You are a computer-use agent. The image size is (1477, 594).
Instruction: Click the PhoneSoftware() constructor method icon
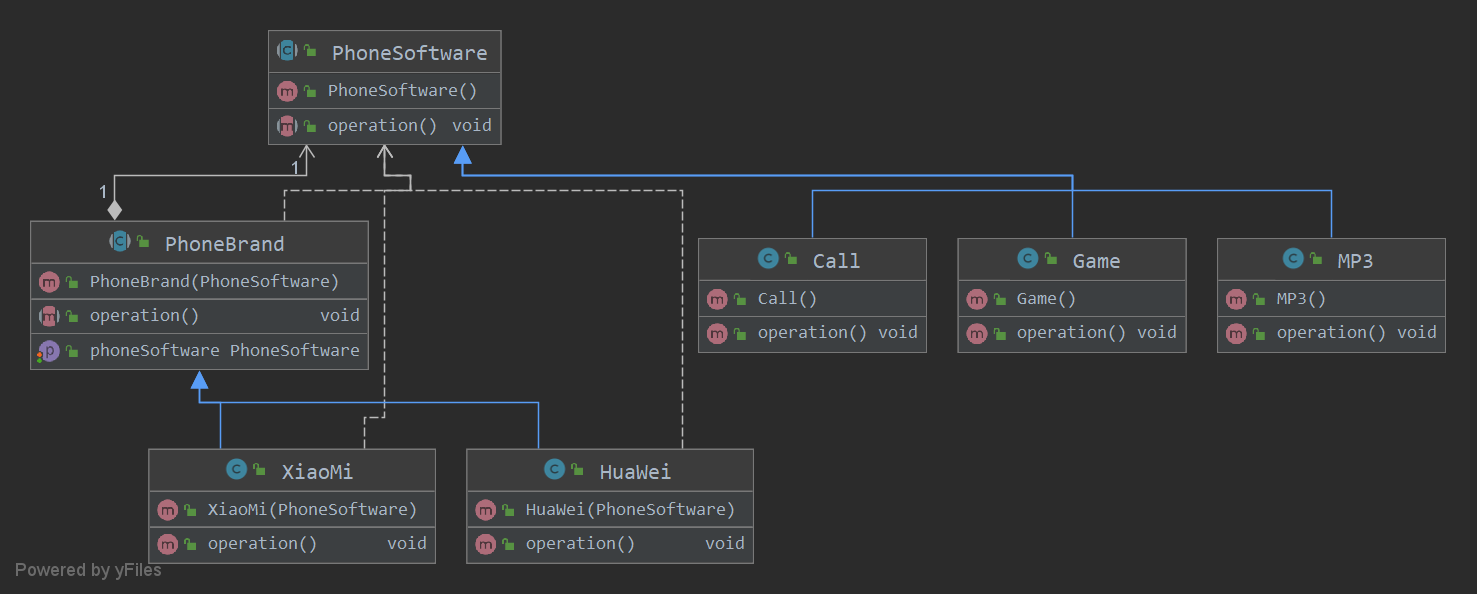coord(287,91)
